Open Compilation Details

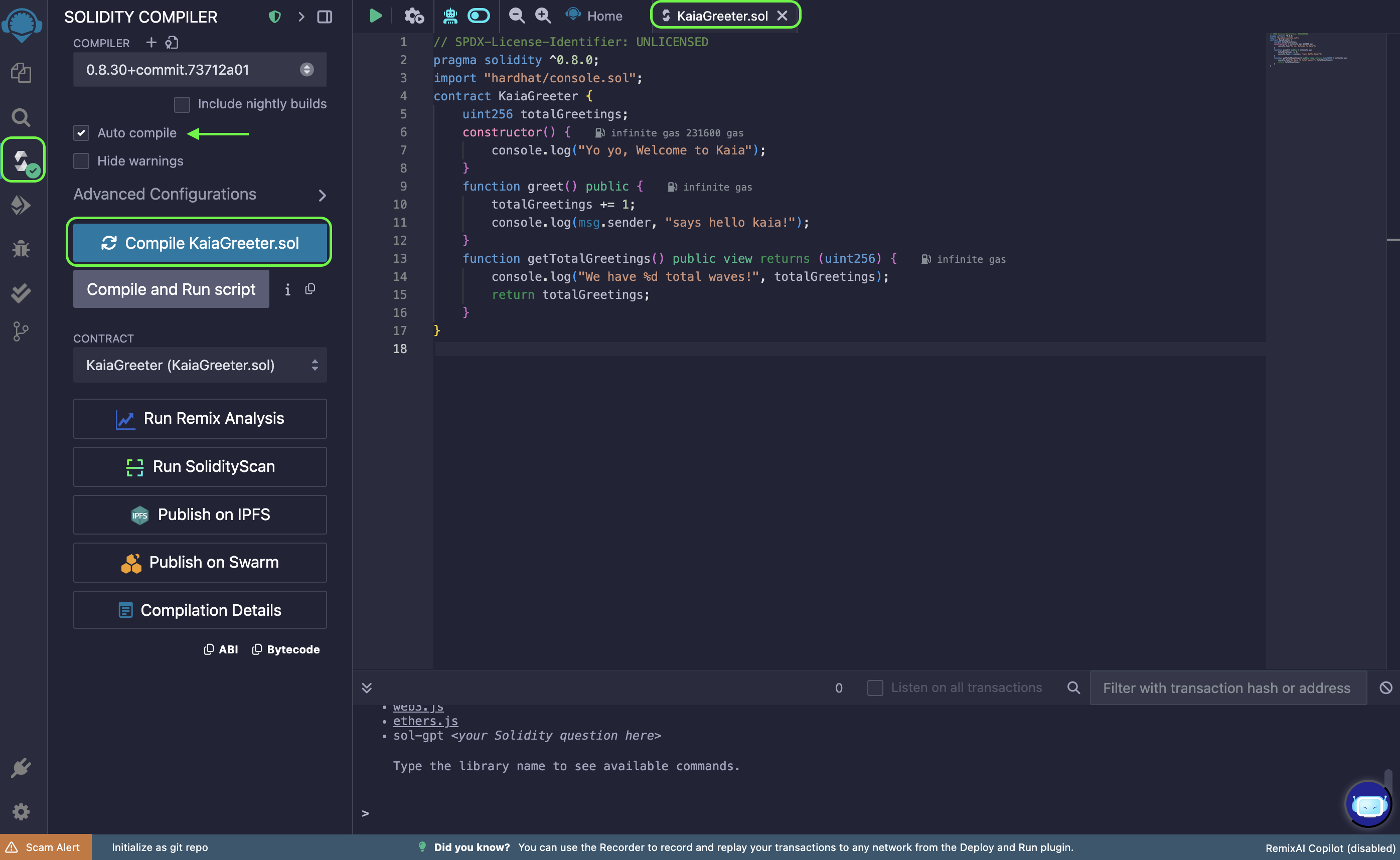coord(200,610)
